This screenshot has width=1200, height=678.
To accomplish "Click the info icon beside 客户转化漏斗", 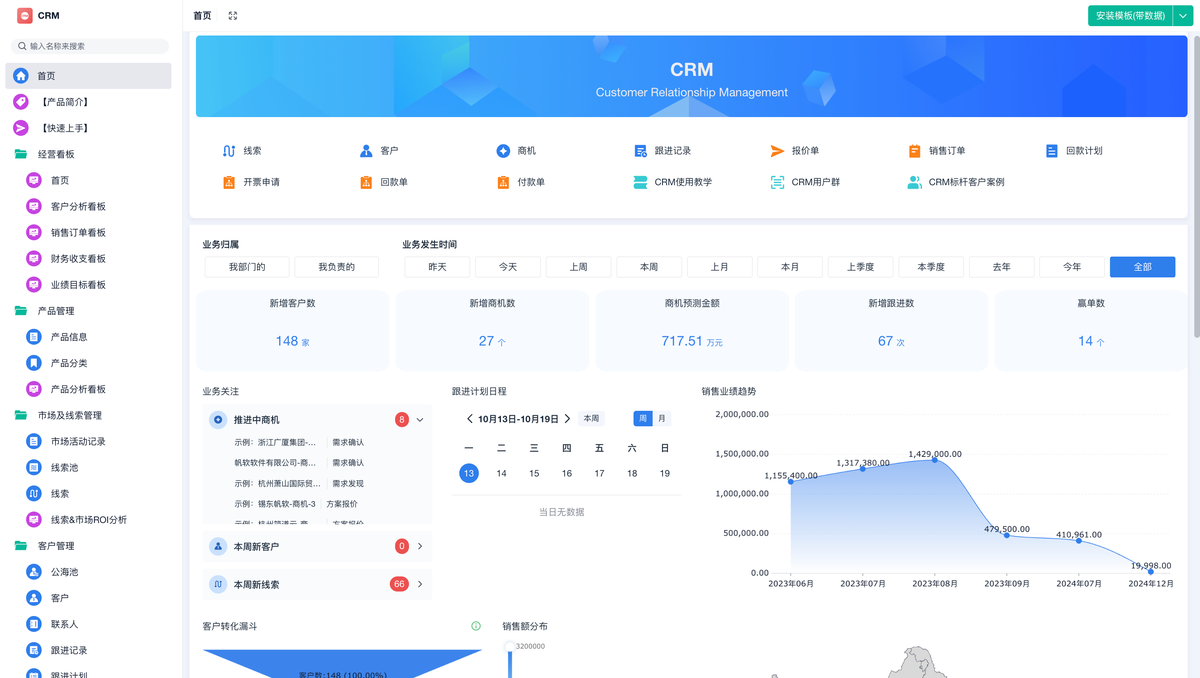I will pyautogui.click(x=476, y=626).
